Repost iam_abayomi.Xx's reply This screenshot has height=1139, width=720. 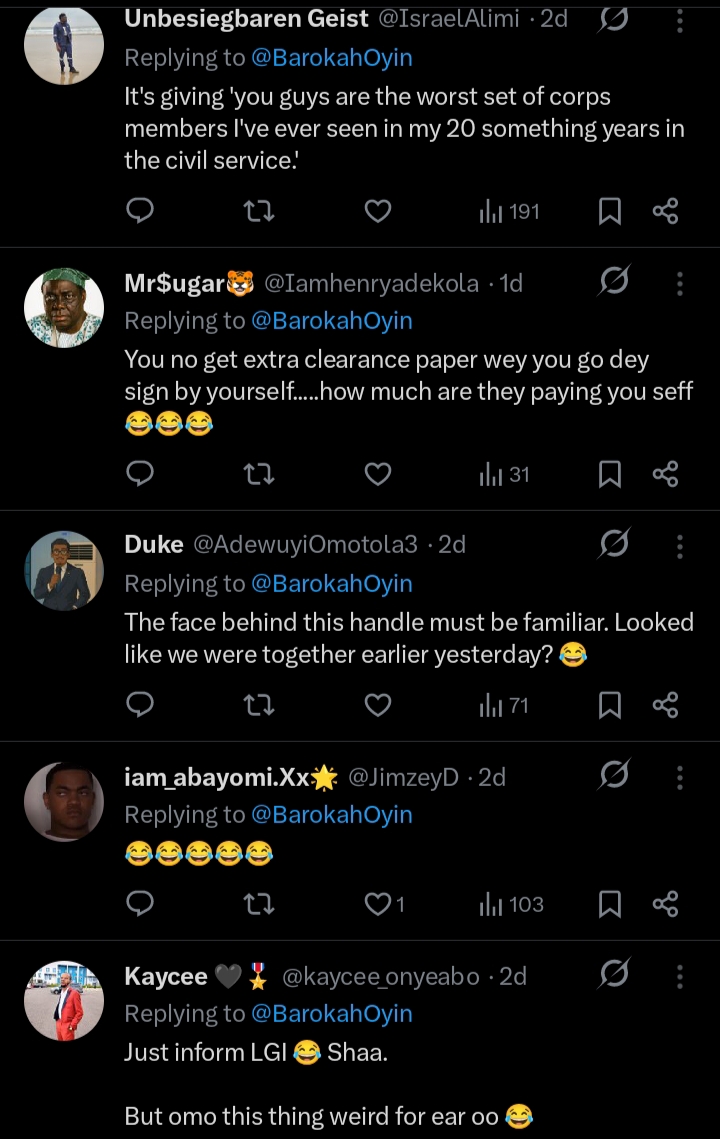tap(259, 905)
